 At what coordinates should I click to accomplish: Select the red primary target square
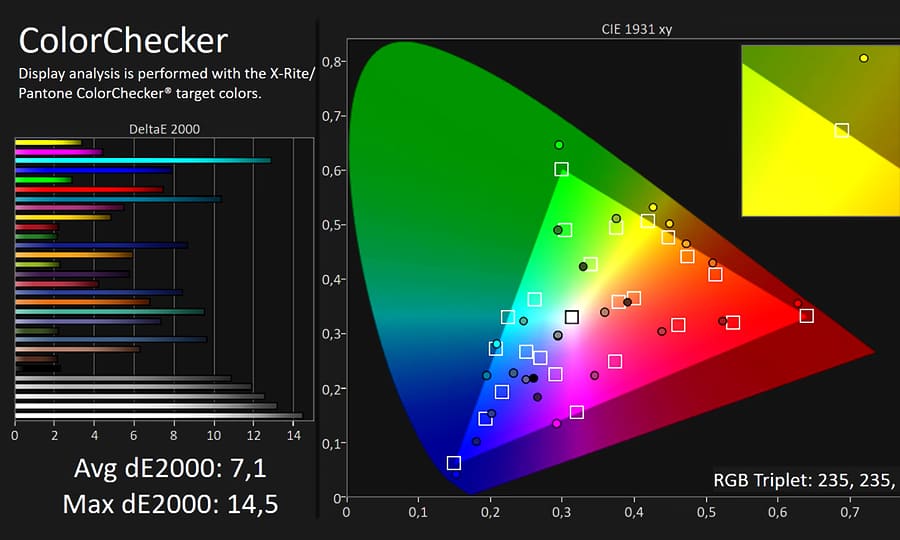[806, 316]
